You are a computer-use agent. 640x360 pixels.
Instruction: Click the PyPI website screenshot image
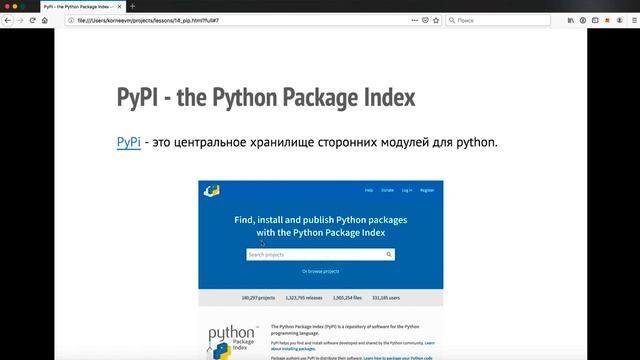[x=321, y=270]
